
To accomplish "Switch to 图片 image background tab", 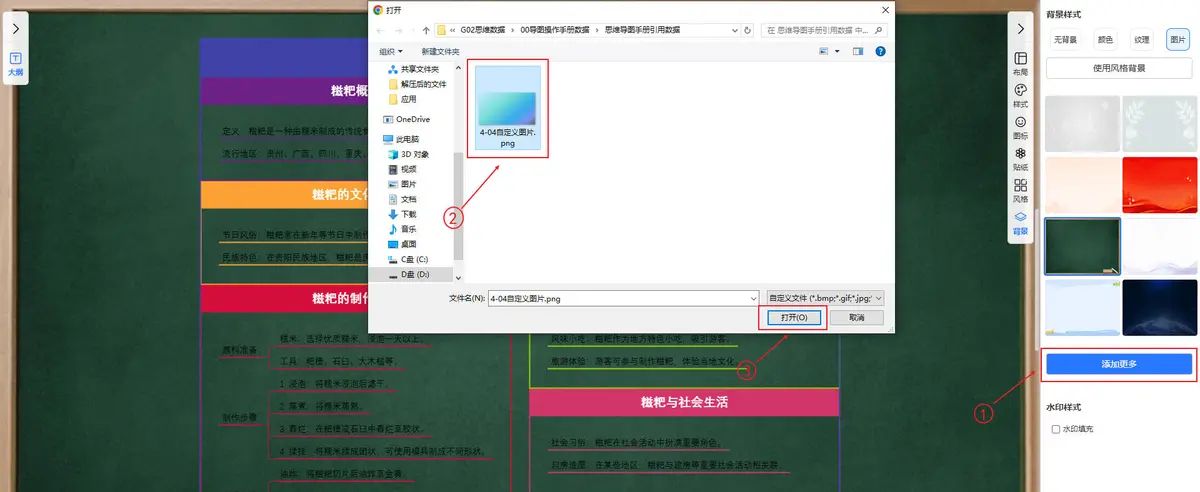I will coord(1178,40).
